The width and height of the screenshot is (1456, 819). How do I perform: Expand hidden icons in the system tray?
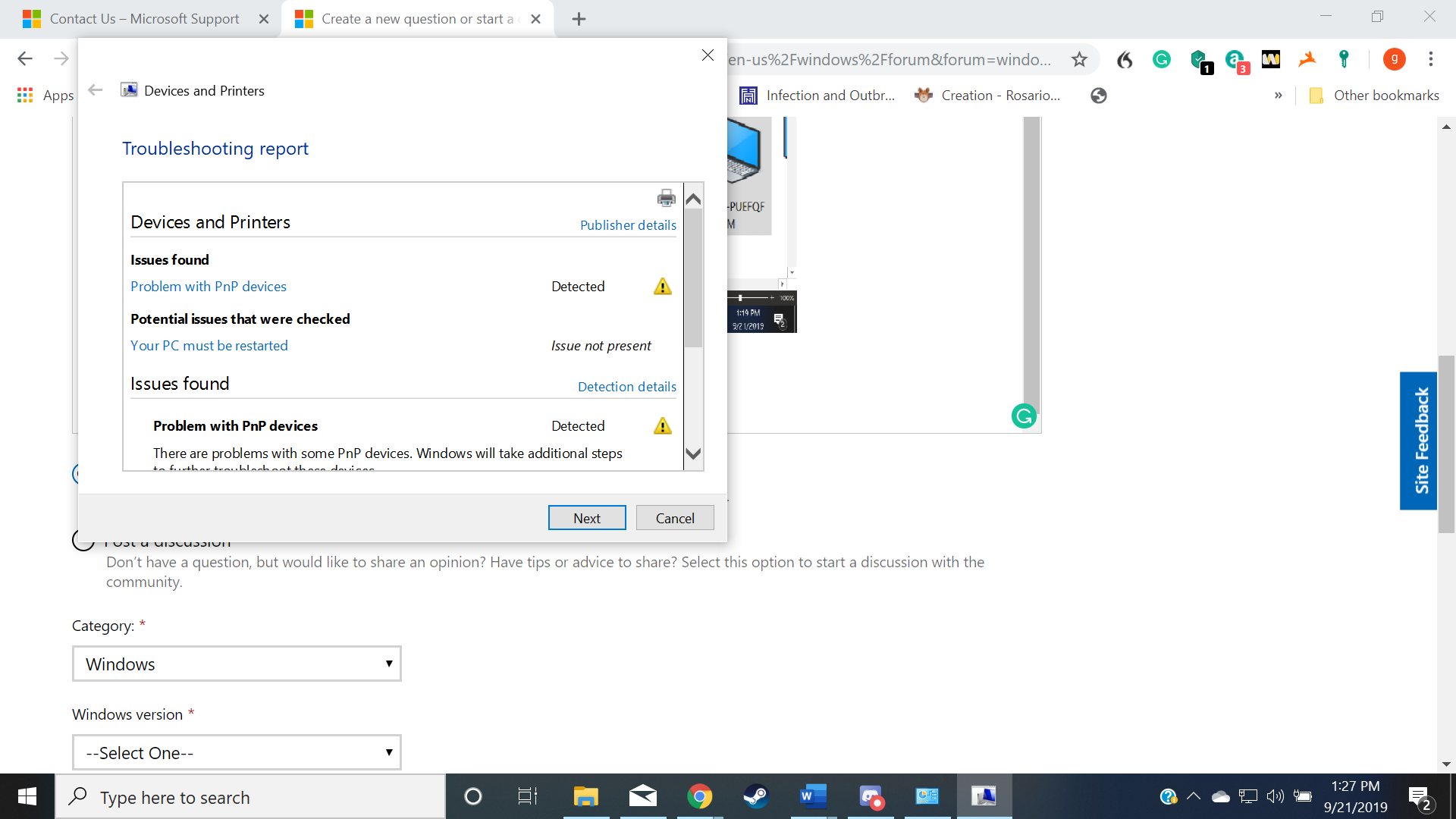[1194, 796]
